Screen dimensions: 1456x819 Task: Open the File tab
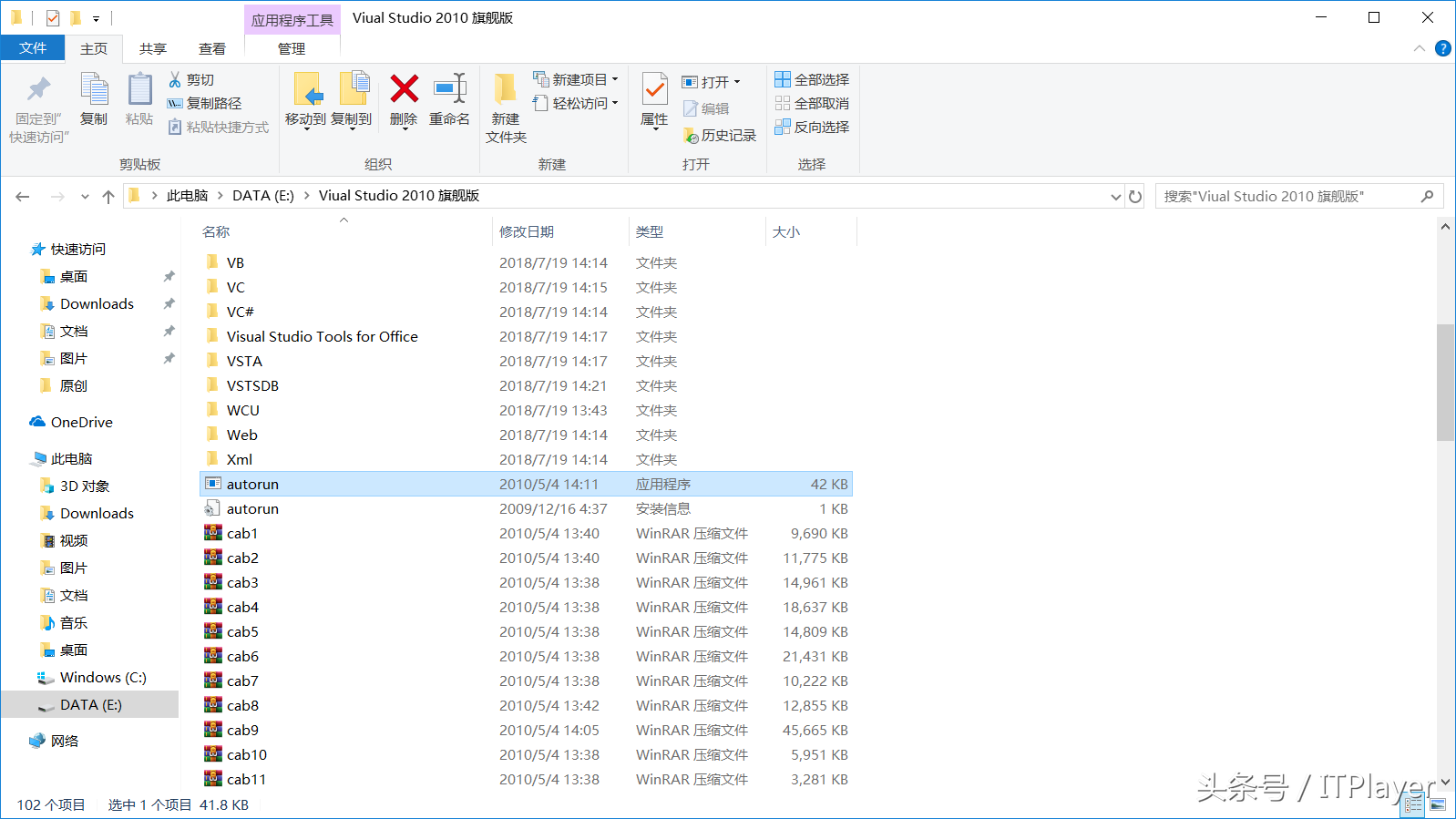[33, 47]
